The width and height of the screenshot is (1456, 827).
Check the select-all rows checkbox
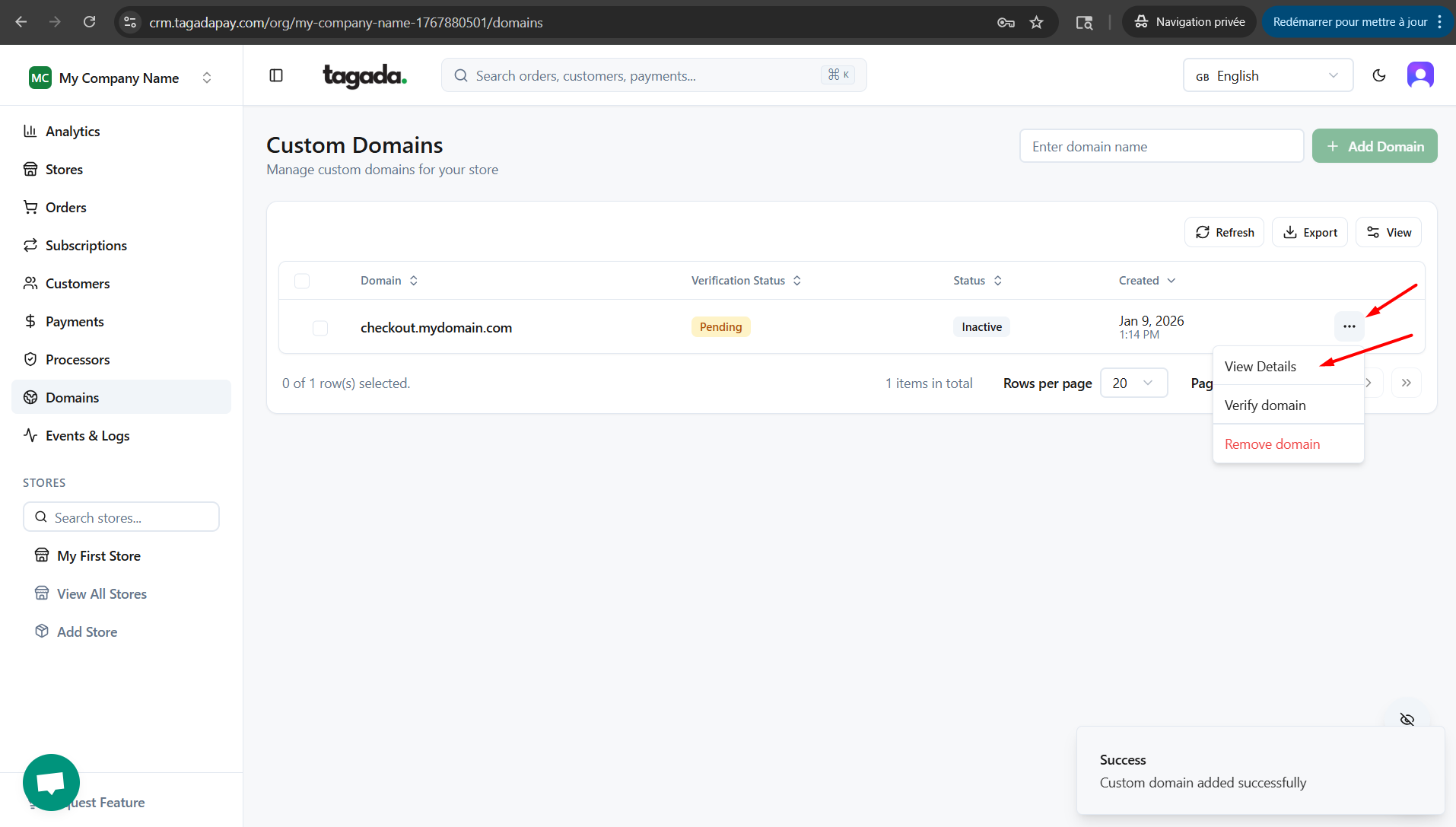click(302, 281)
